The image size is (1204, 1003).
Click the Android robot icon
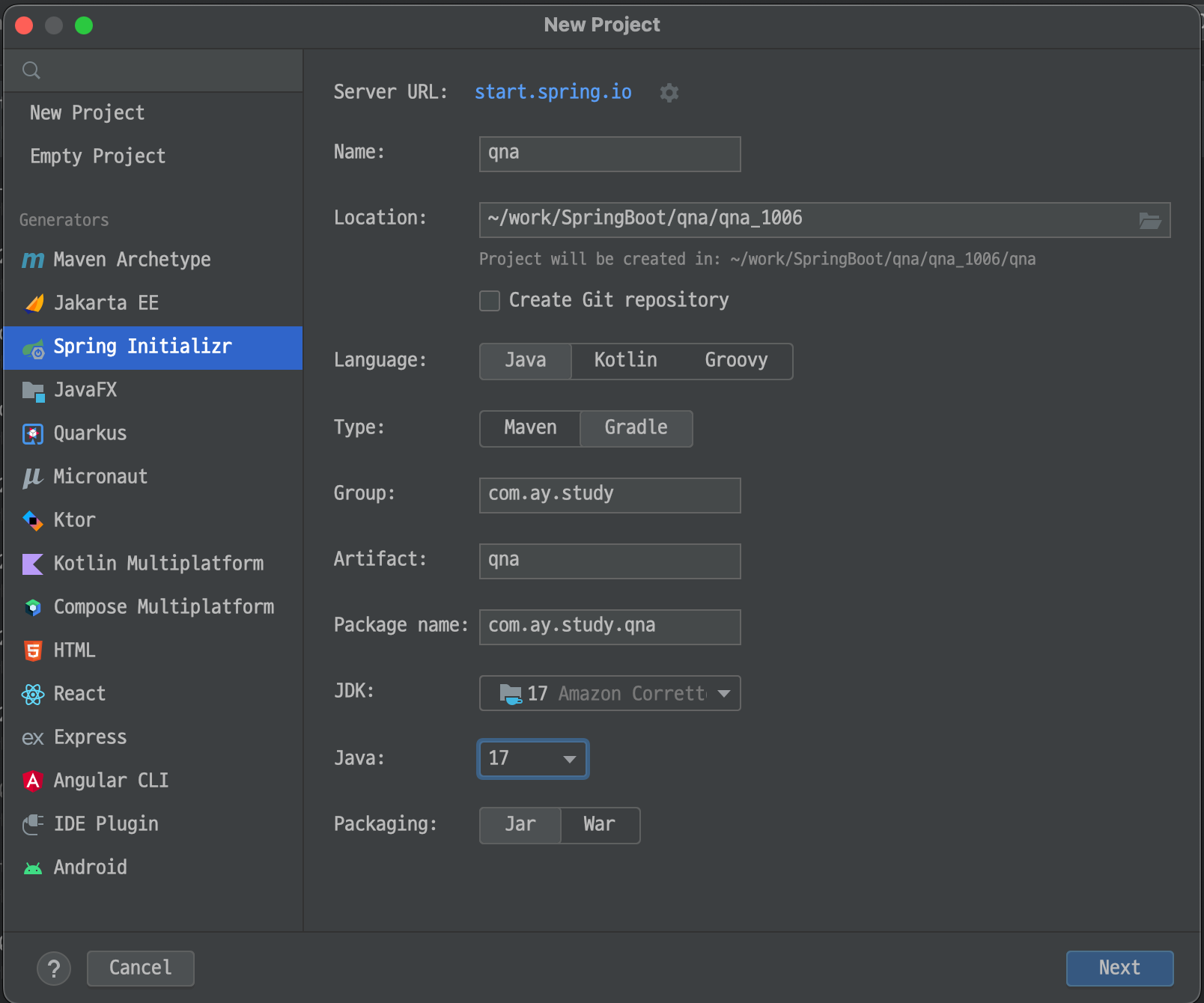pyautogui.click(x=33, y=868)
